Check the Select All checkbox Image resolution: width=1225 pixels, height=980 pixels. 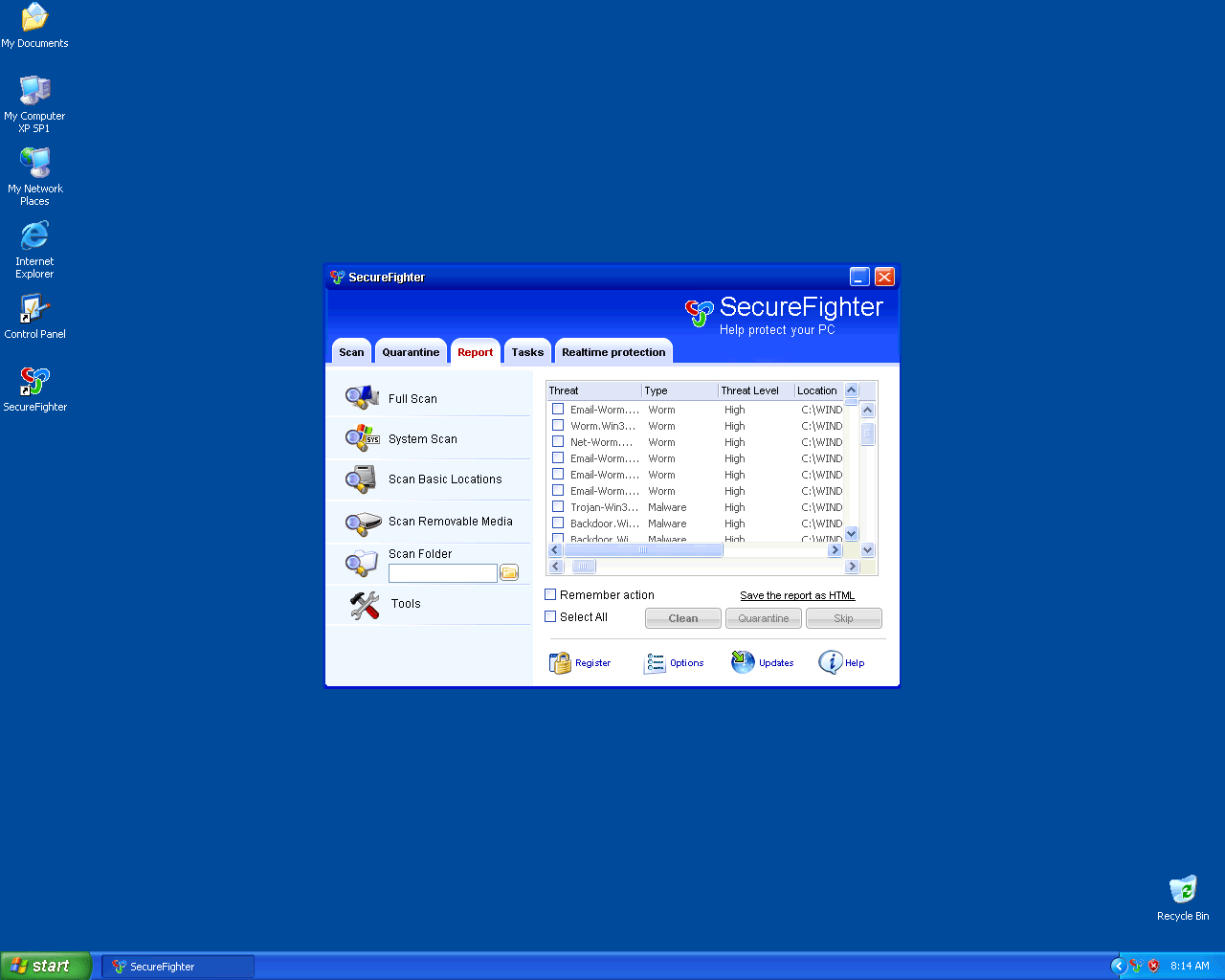pyautogui.click(x=550, y=616)
